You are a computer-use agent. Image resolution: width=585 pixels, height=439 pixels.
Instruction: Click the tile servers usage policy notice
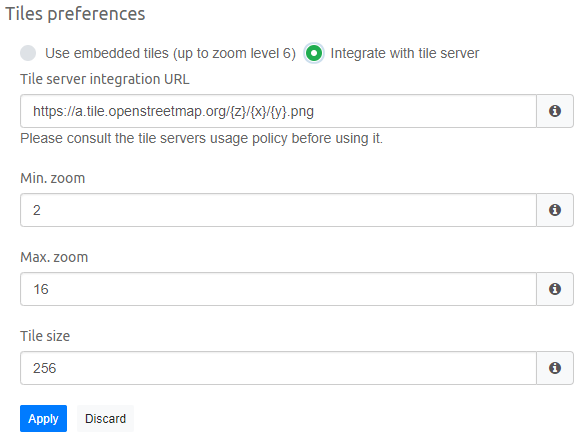click(201, 138)
